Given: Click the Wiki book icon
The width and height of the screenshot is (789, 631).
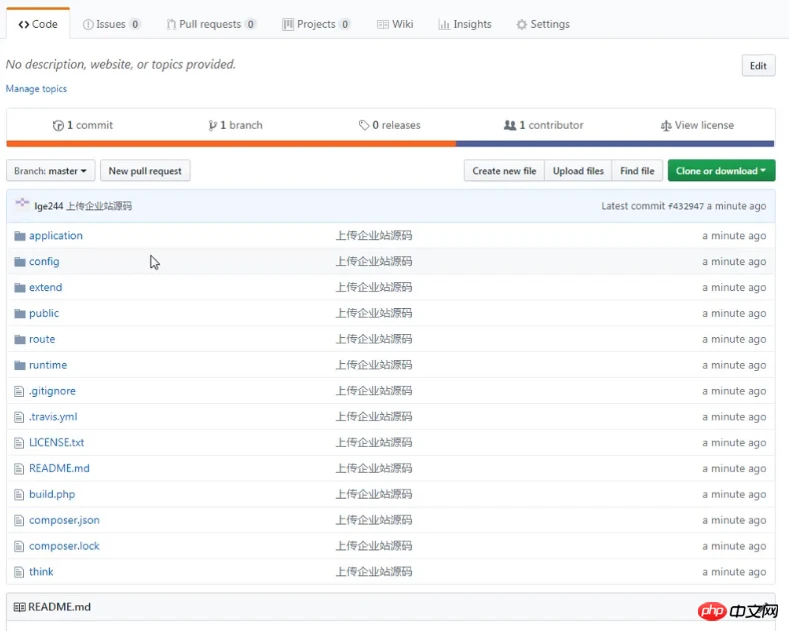Looking at the screenshot, I should click(383, 25).
